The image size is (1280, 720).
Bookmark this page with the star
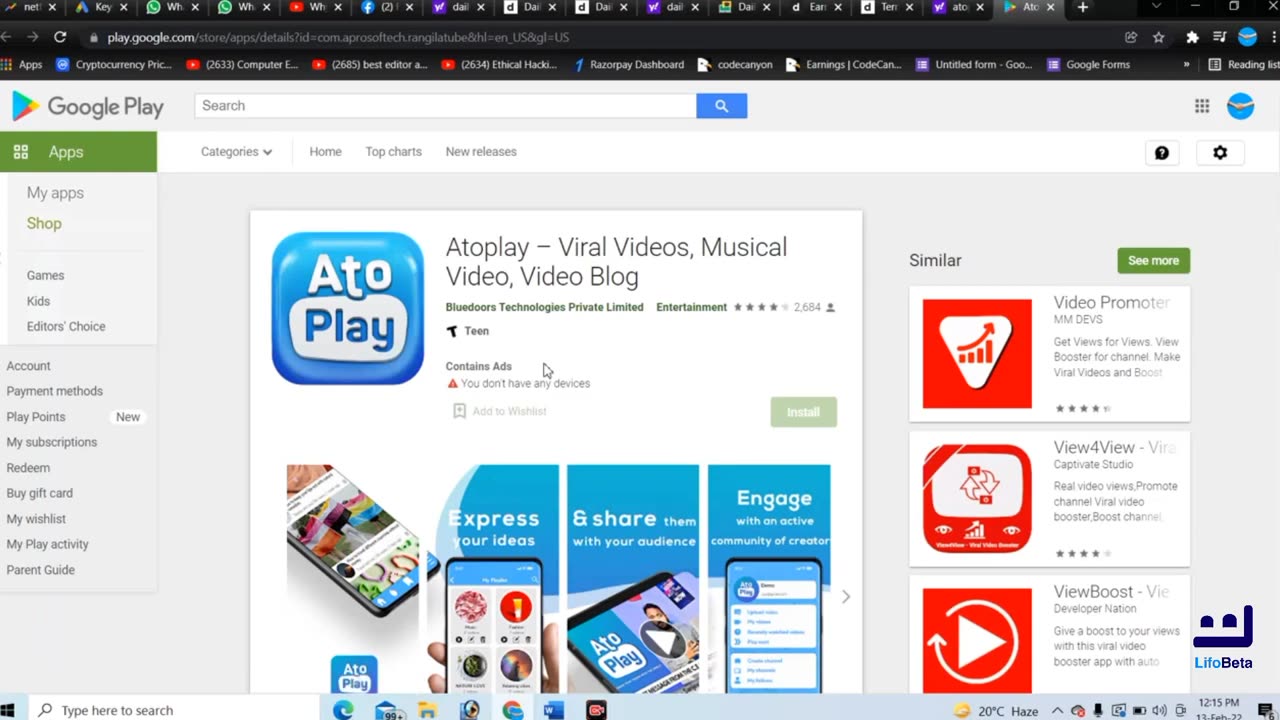[x=1159, y=37]
